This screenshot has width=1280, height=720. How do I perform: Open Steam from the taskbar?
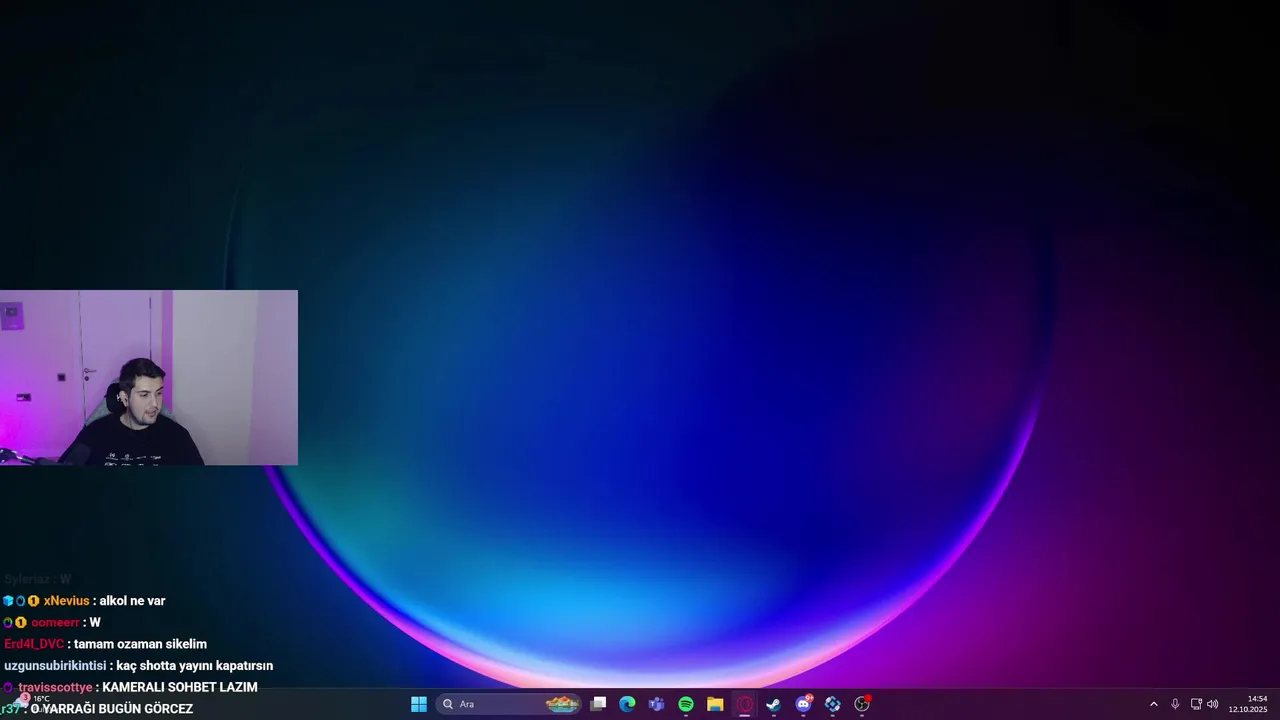773,704
